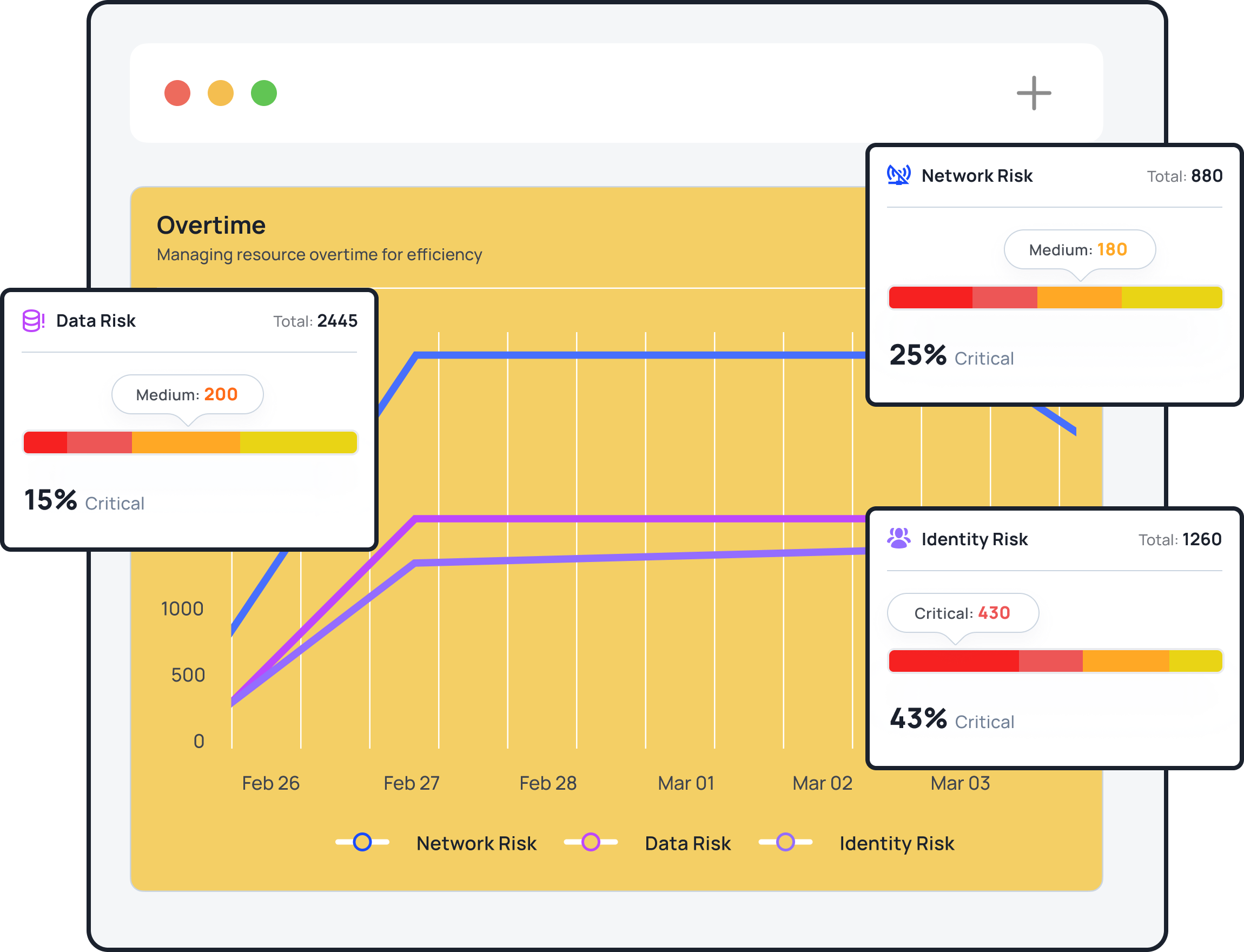Click the Medium: 180 tooltip bubble
The height and width of the screenshot is (952, 1244).
(1079, 250)
